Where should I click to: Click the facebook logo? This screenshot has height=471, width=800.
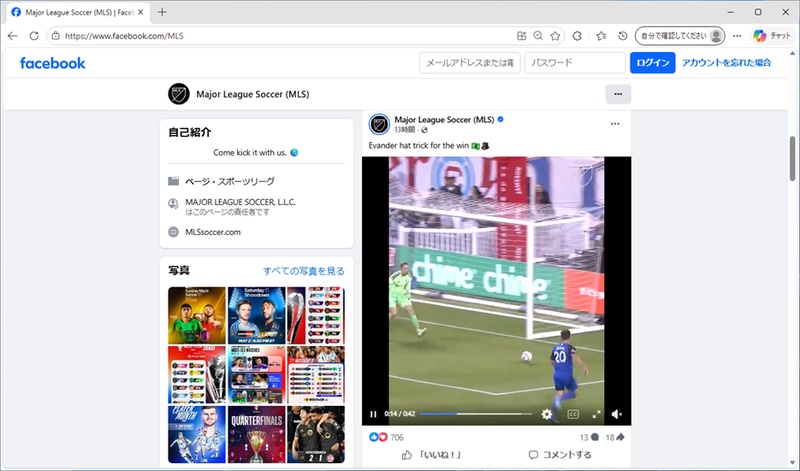pos(53,63)
